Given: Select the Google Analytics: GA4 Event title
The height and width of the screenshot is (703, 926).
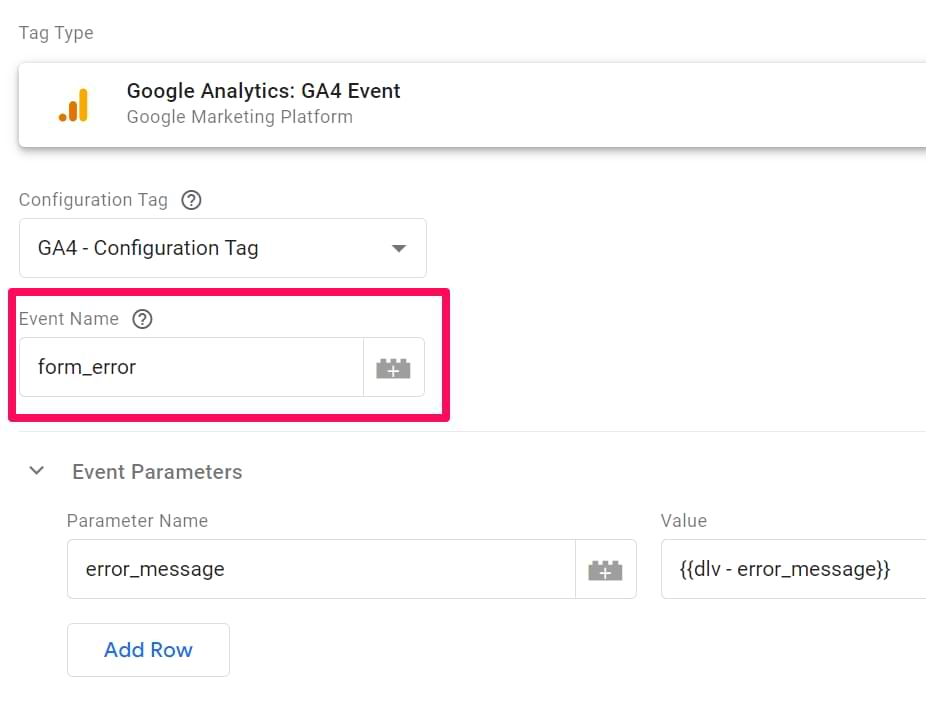Looking at the screenshot, I should 263,91.
